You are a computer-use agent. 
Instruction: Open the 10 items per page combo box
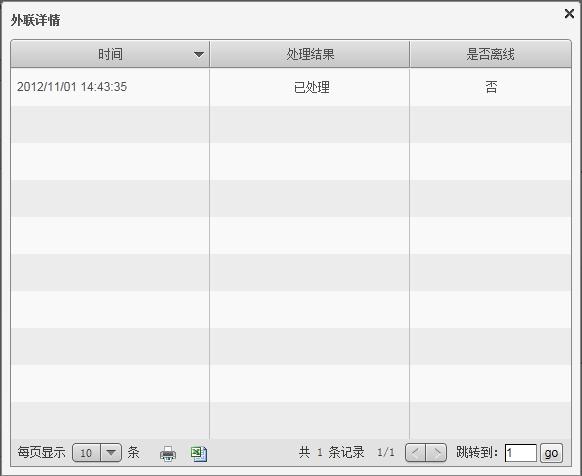point(97,453)
